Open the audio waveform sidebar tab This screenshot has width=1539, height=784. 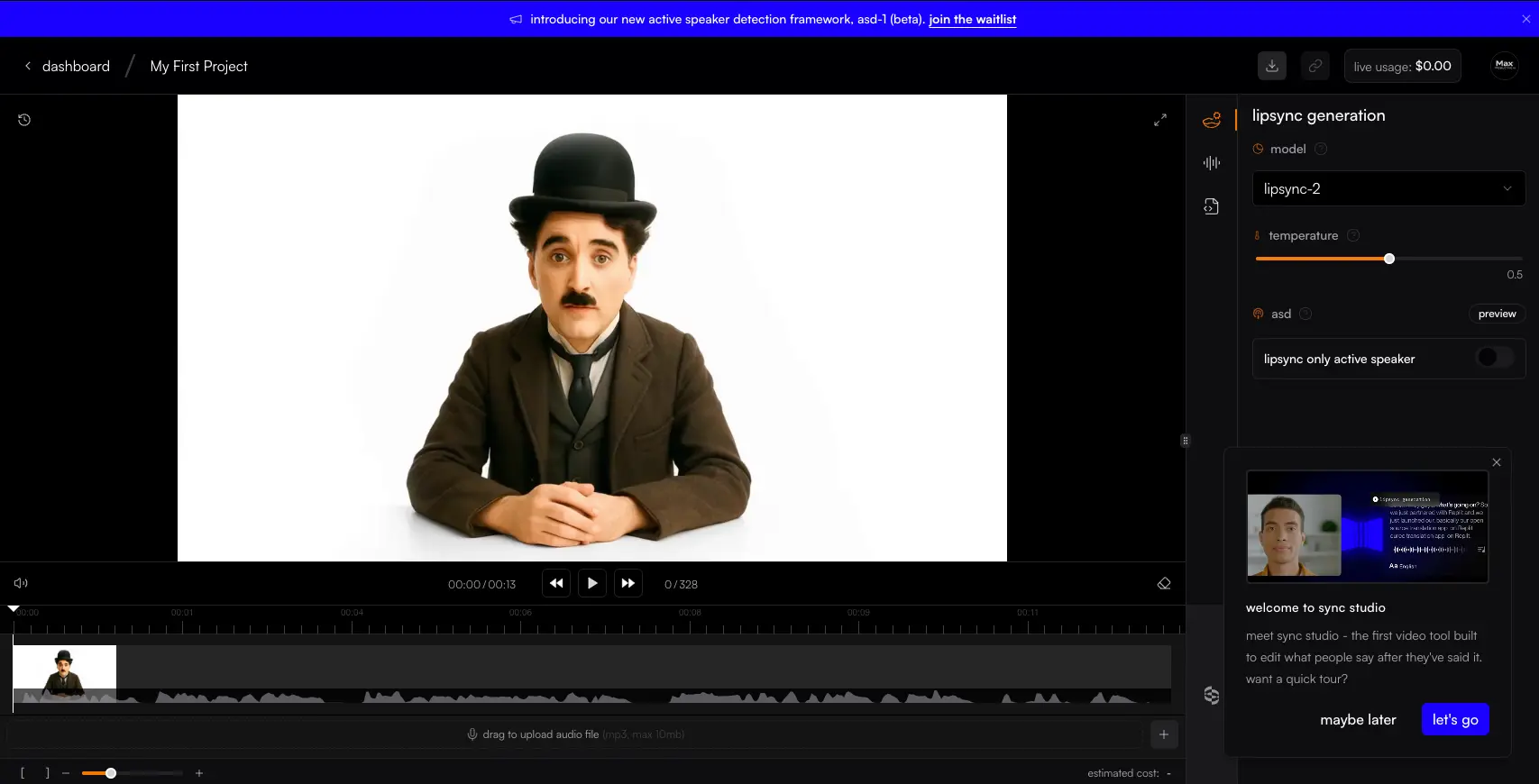pos(1212,163)
